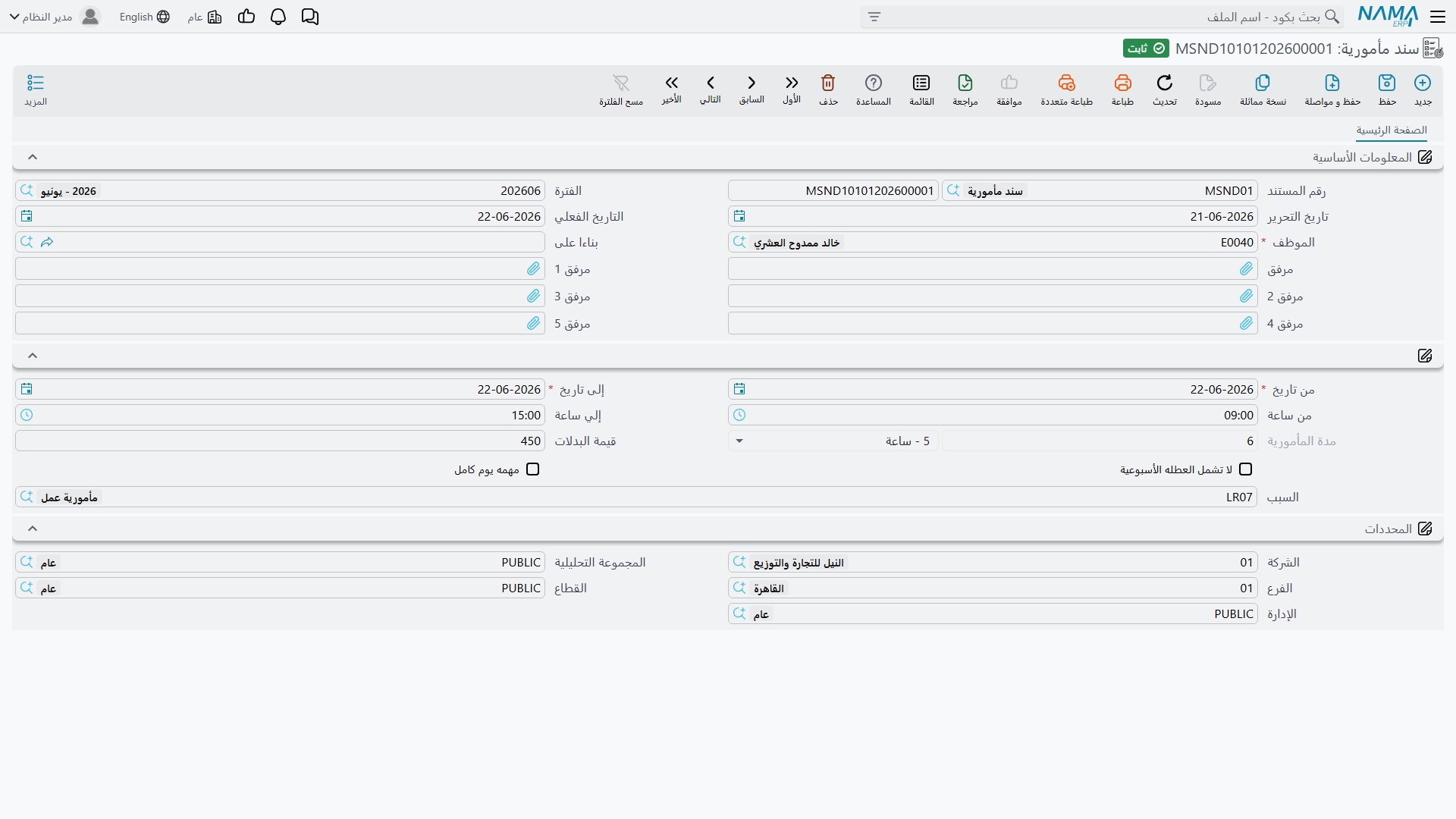Open الموظف employee lookup icon

pyautogui.click(x=739, y=243)
